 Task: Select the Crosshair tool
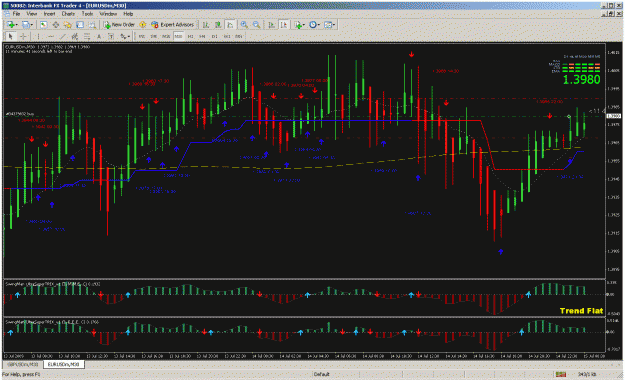point(23,36)
